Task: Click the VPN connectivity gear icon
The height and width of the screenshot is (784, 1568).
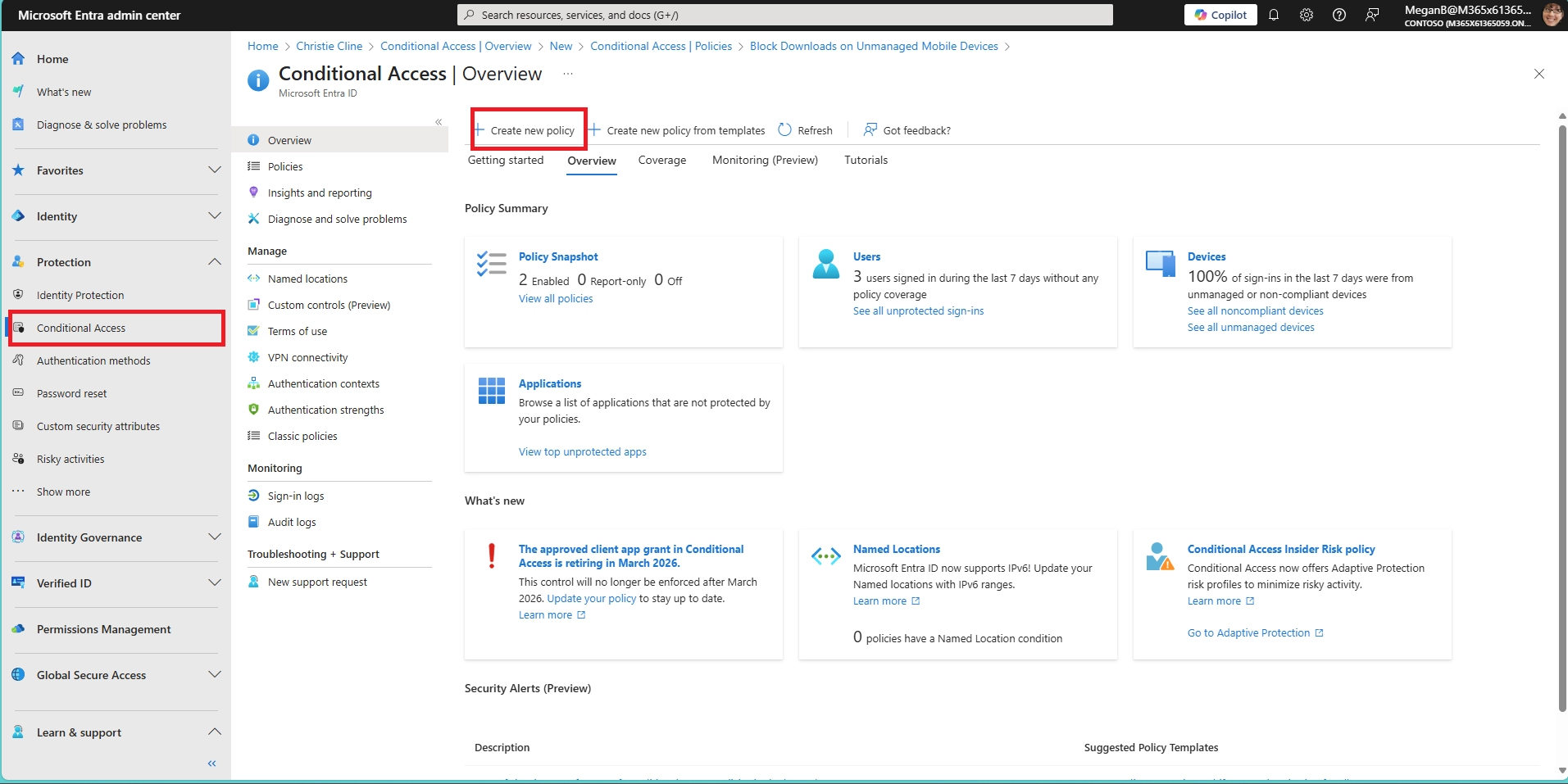Action: 254,357
